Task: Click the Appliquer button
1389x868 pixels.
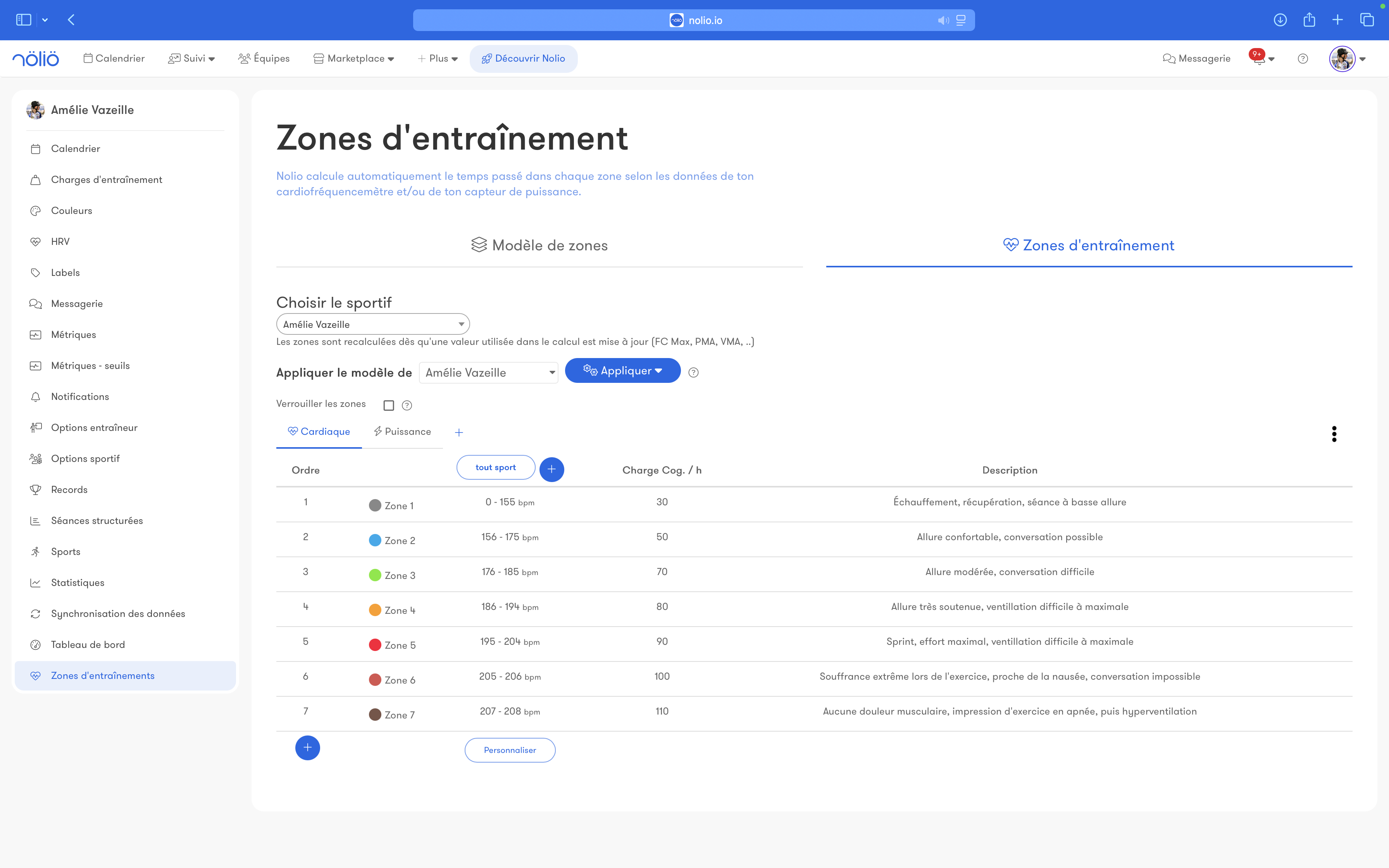Action: pyautogui.click(x=623, y=371)
